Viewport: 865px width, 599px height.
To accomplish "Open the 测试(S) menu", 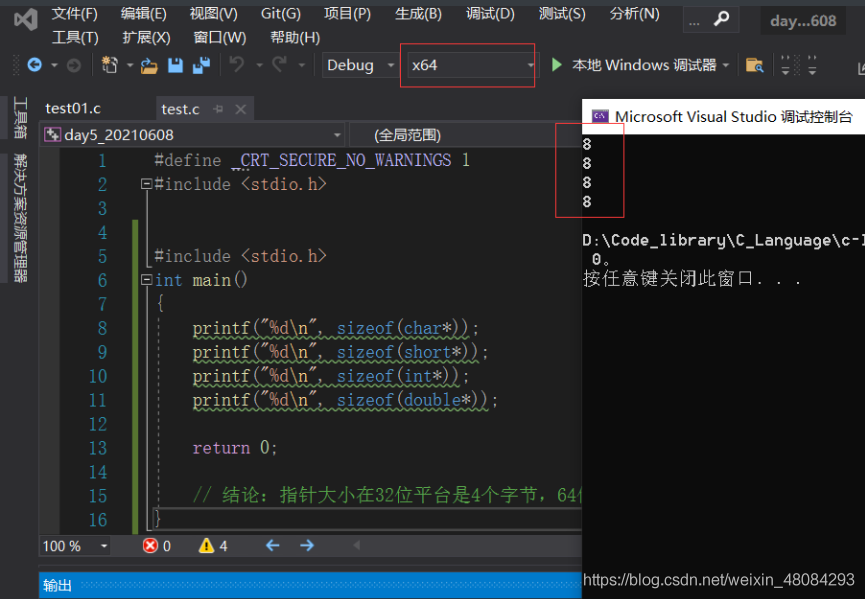I will 562,13.
